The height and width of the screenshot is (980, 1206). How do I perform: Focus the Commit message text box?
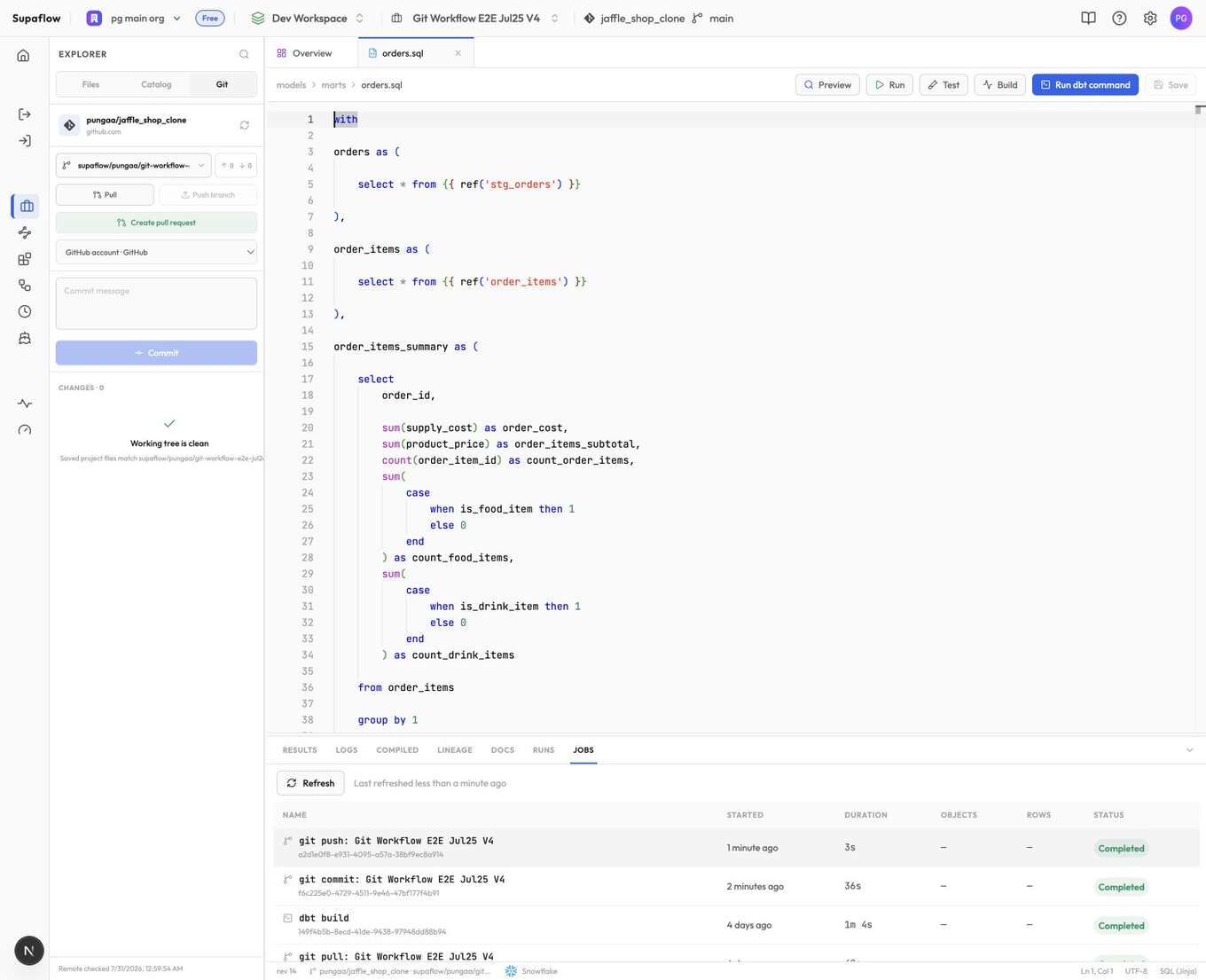pos(156,303)
